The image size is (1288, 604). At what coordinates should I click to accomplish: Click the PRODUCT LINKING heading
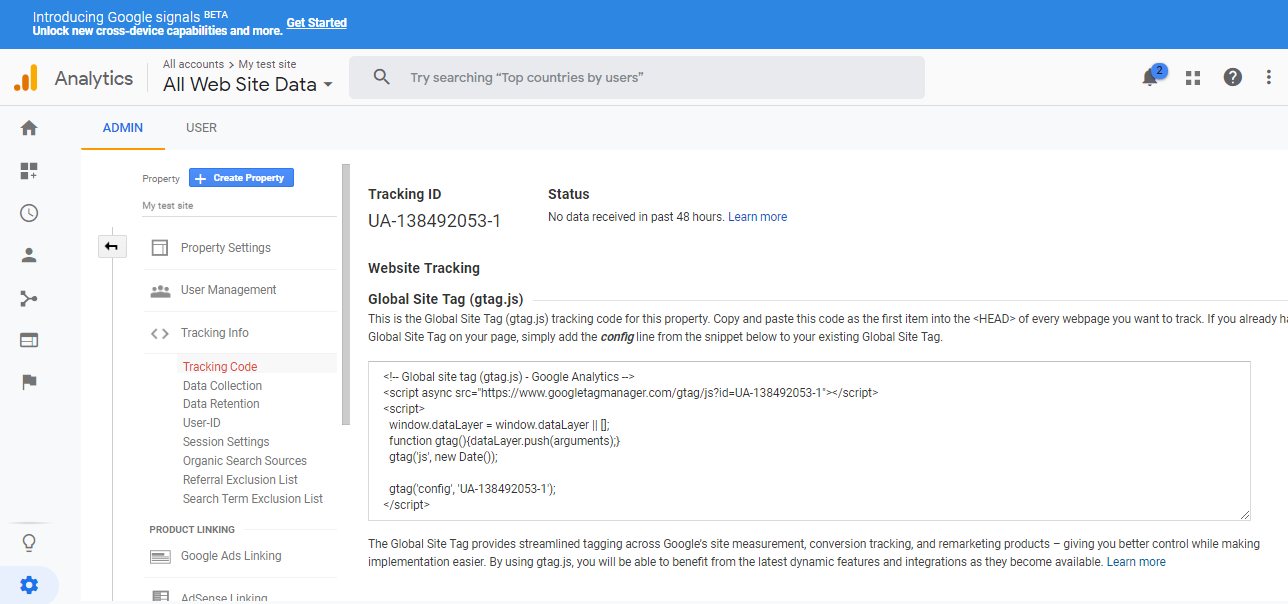point(192,529)
